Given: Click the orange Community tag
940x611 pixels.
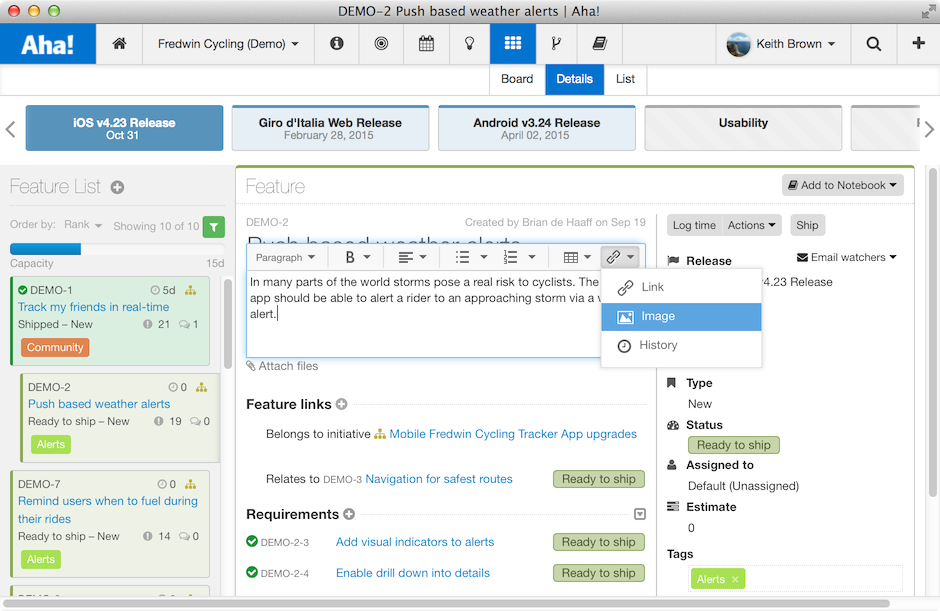Looking at the screenshot, I should [55, 347].
